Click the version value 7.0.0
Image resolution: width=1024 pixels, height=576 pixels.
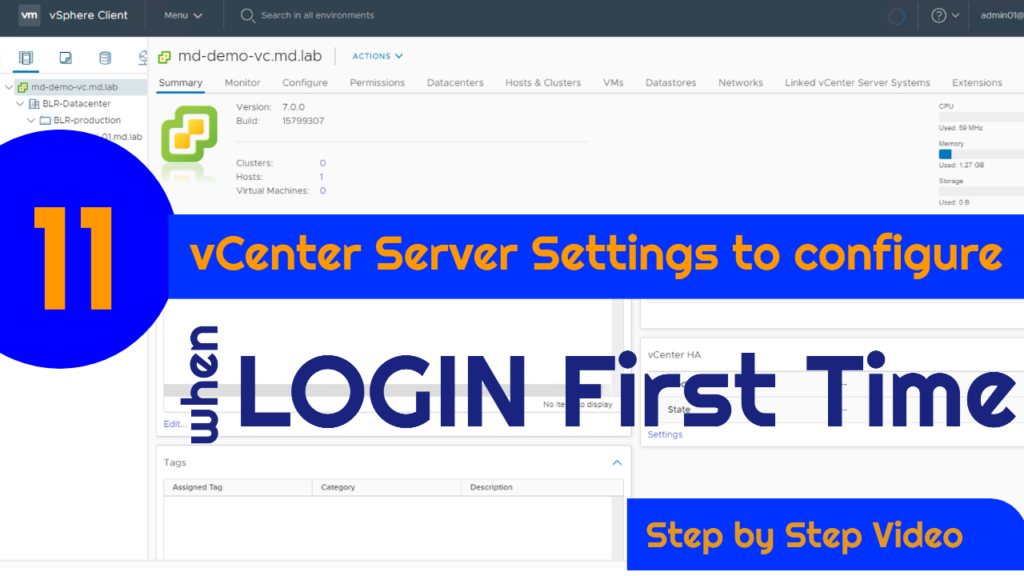coord(293,107)
